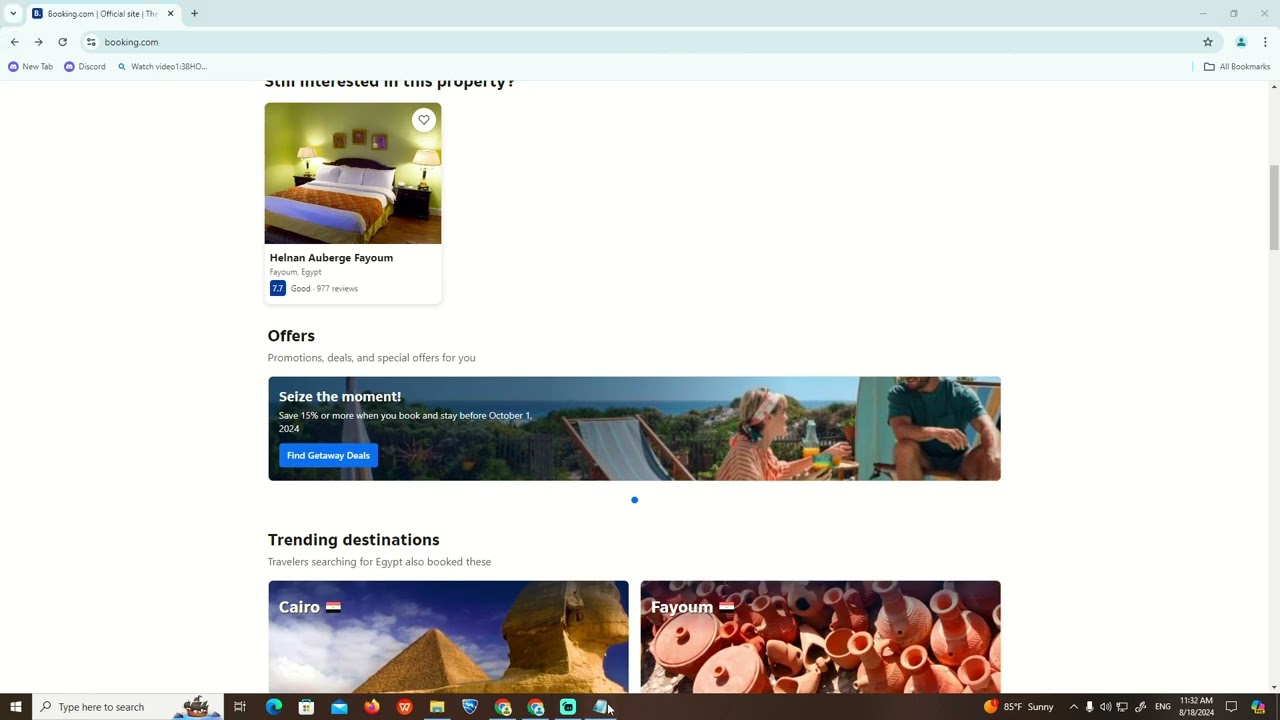This screenshot has width=1280, height=720.
Task: Click the address bar showing booking.com
Action: [x=640, y=42]
